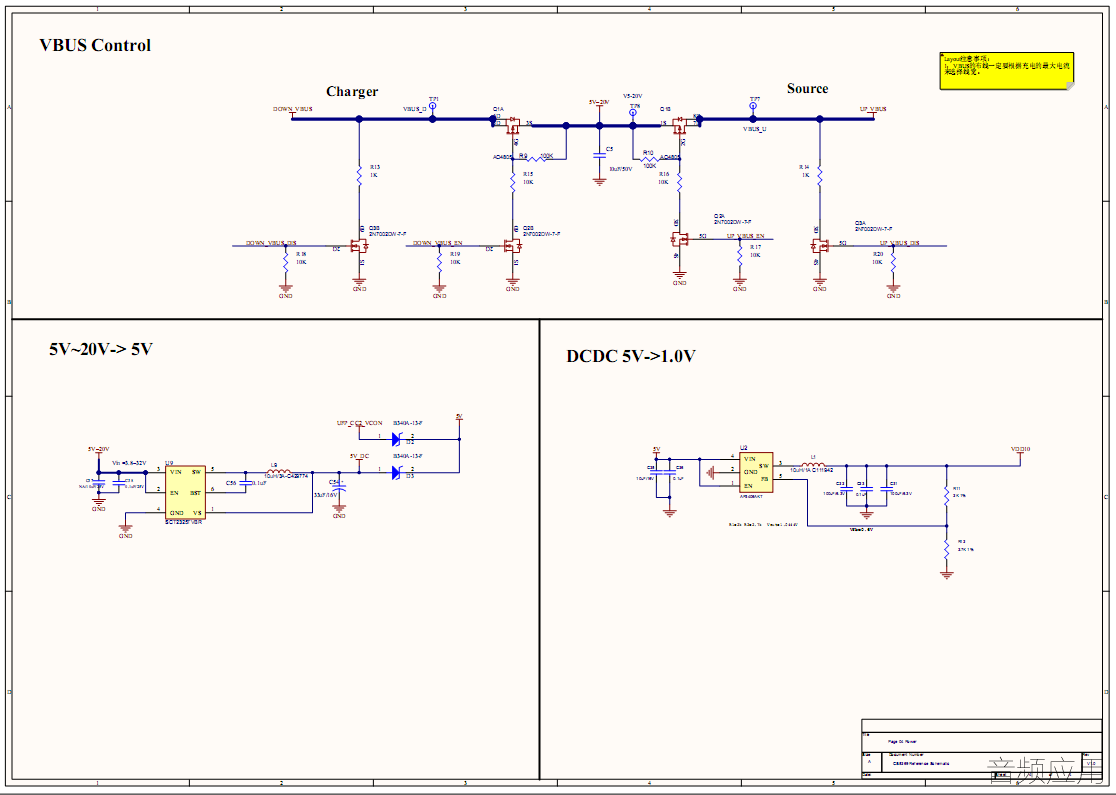Select transistor Q3A near UP_VBUS_DIS
The width and height of the screenshot is (1116, 795).
tap(820, 246)
